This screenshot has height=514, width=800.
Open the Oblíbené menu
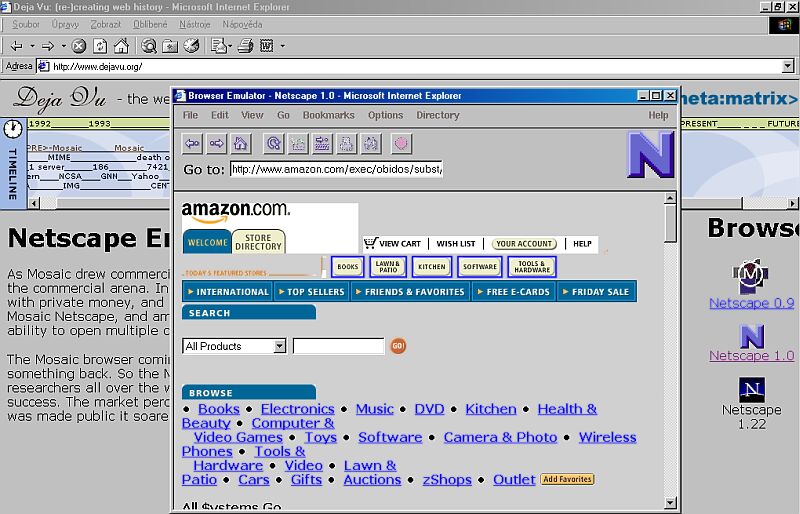point(150,25)
